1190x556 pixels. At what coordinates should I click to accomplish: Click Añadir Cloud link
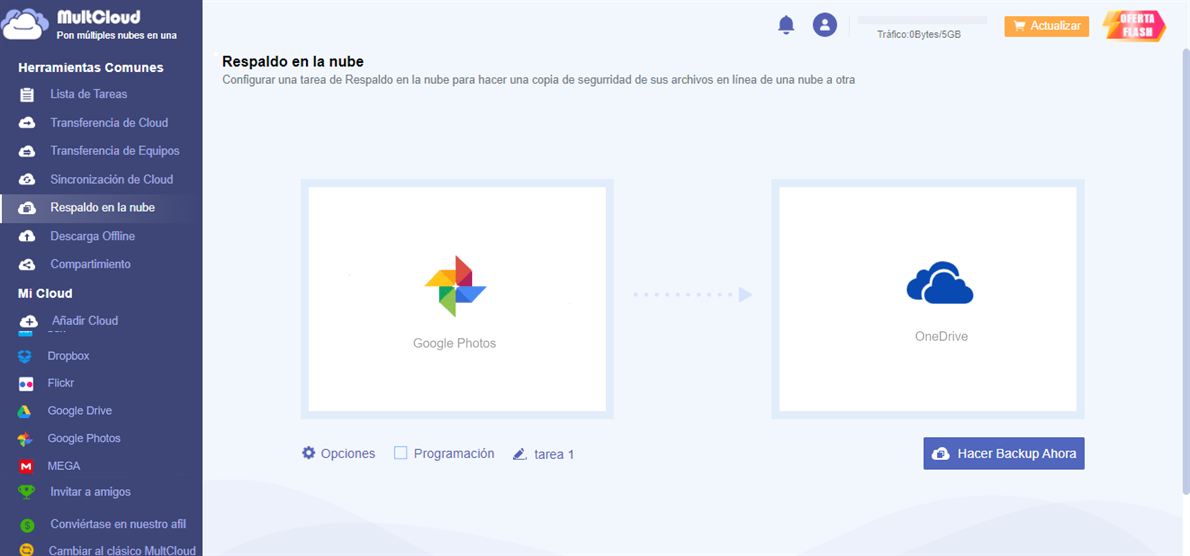[x=85, y=321]
